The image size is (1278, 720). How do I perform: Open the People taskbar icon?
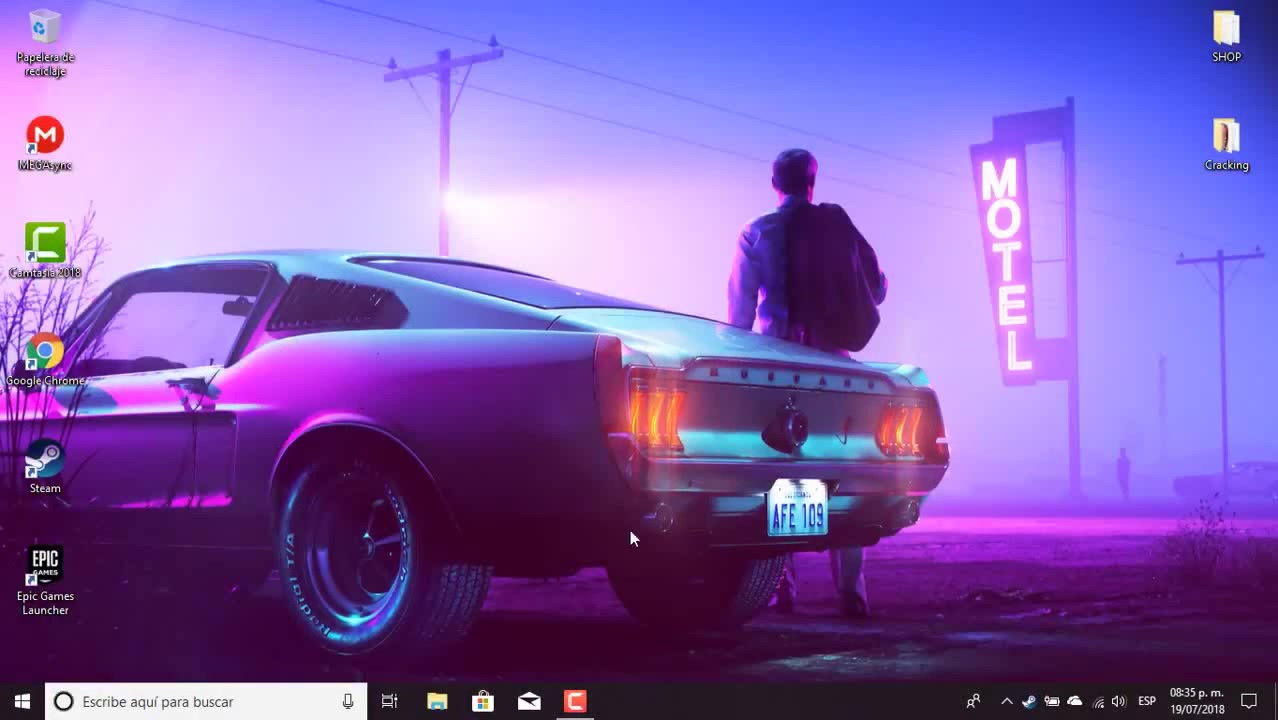973,701
